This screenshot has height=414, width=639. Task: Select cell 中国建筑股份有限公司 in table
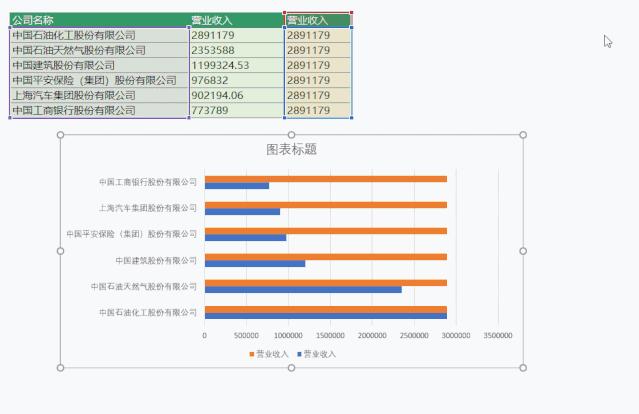[99, 65]
